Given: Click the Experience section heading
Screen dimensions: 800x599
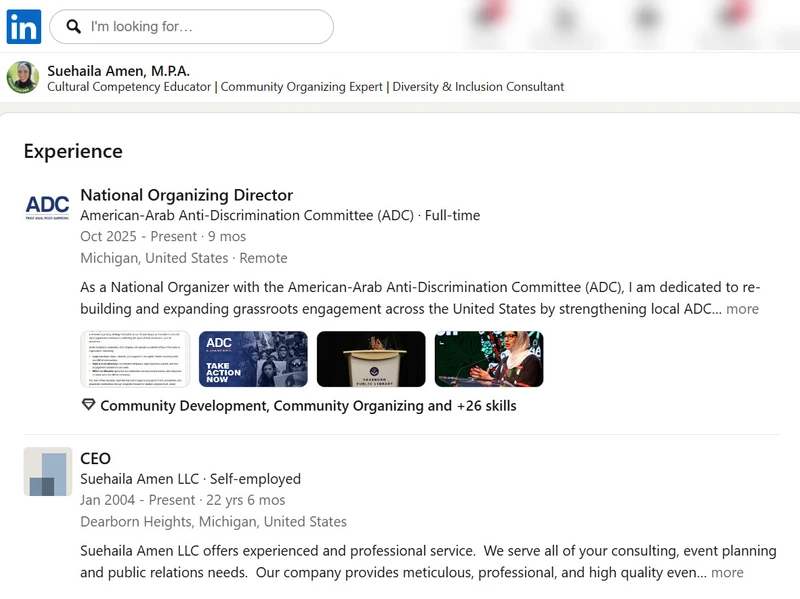Looking at the screenshot, I should pos(73,151).
